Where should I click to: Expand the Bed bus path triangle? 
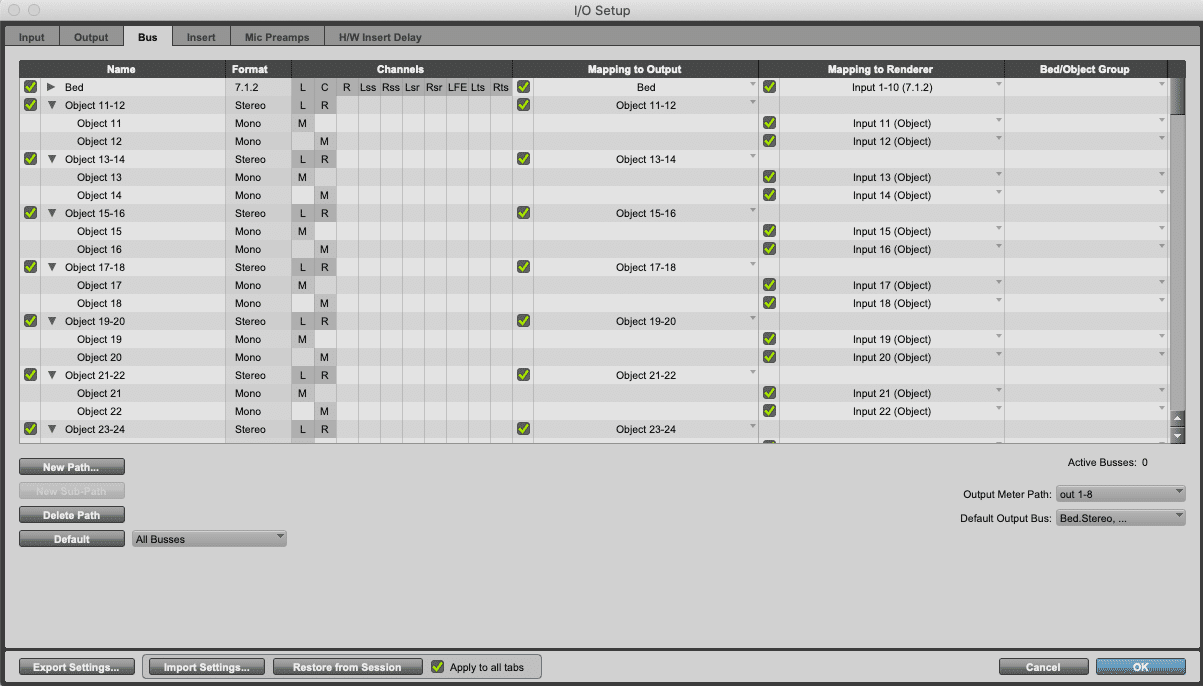[x=52, y=87]
